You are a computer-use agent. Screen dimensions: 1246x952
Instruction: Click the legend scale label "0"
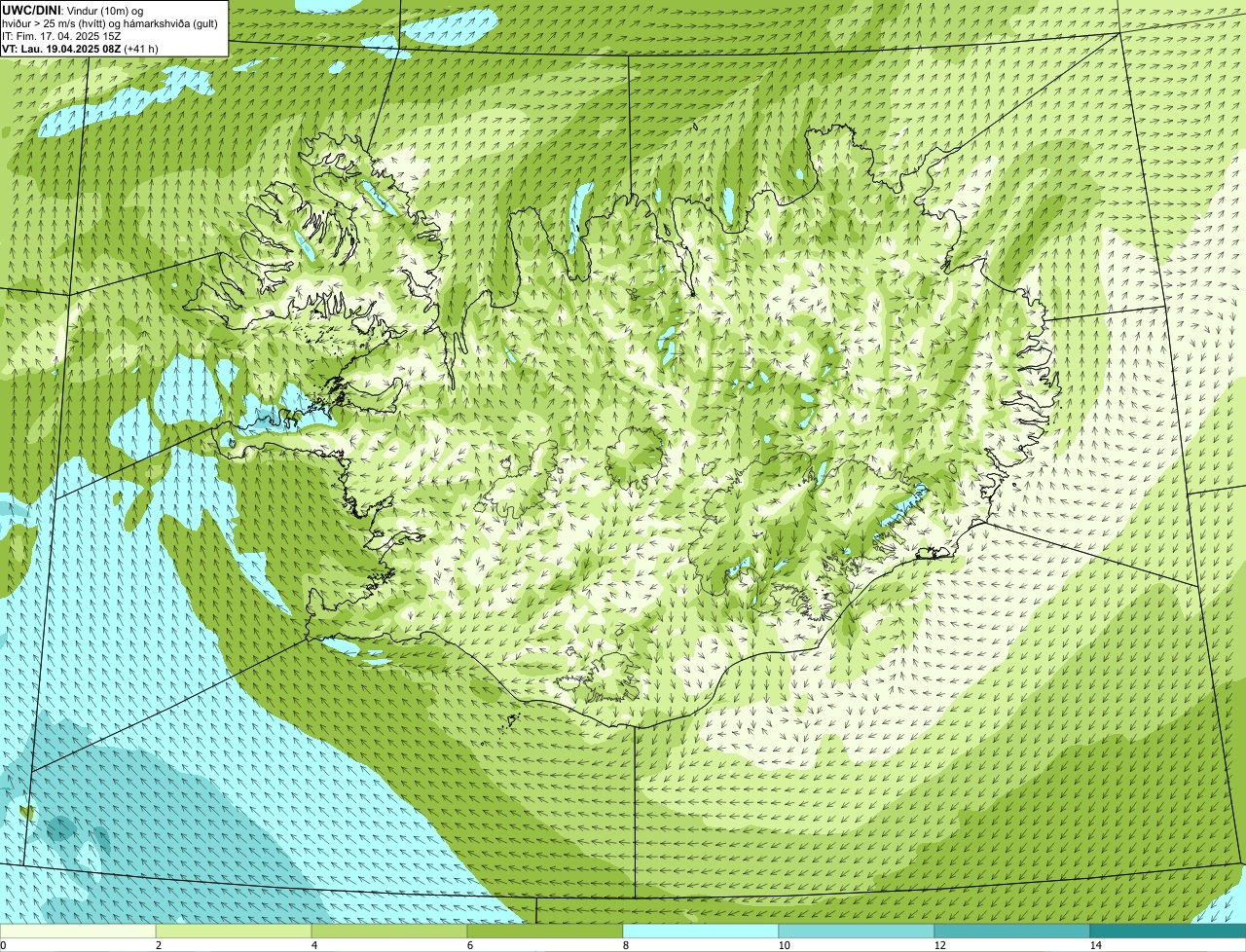pos(3,945)
